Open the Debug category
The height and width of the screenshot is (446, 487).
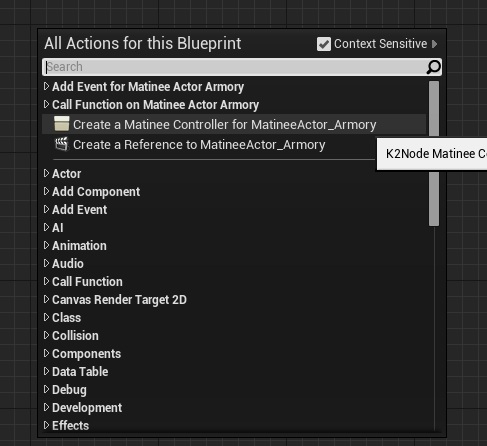click(x=69, y=390)
